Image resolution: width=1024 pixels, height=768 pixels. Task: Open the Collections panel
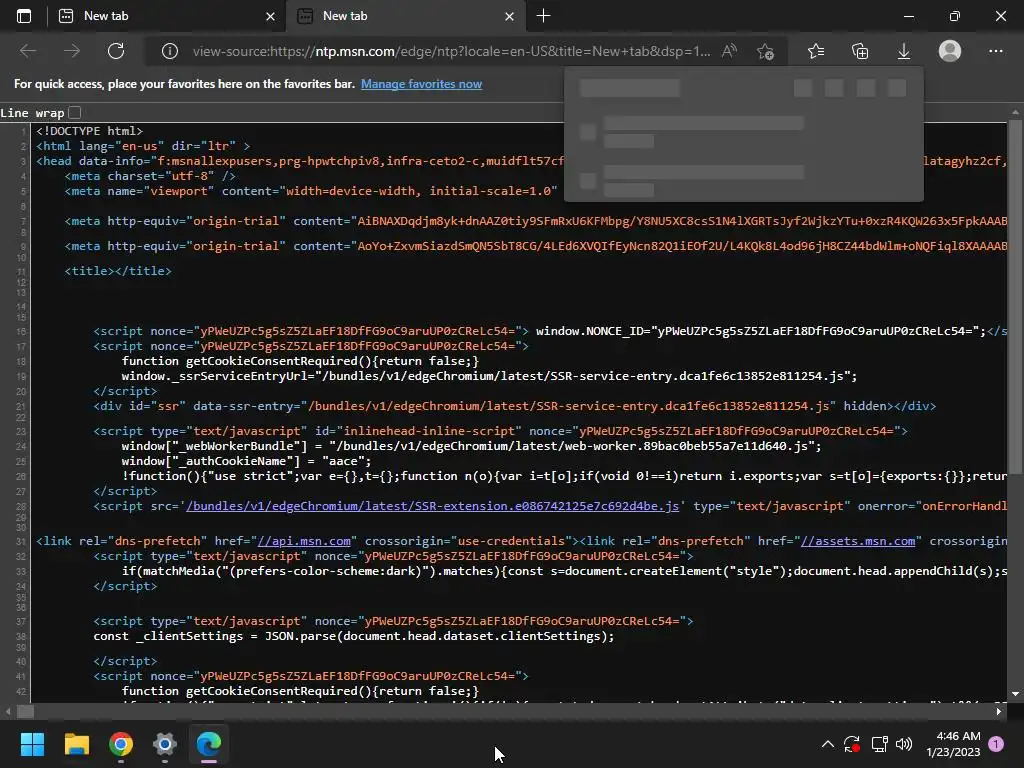pos(860,51)
